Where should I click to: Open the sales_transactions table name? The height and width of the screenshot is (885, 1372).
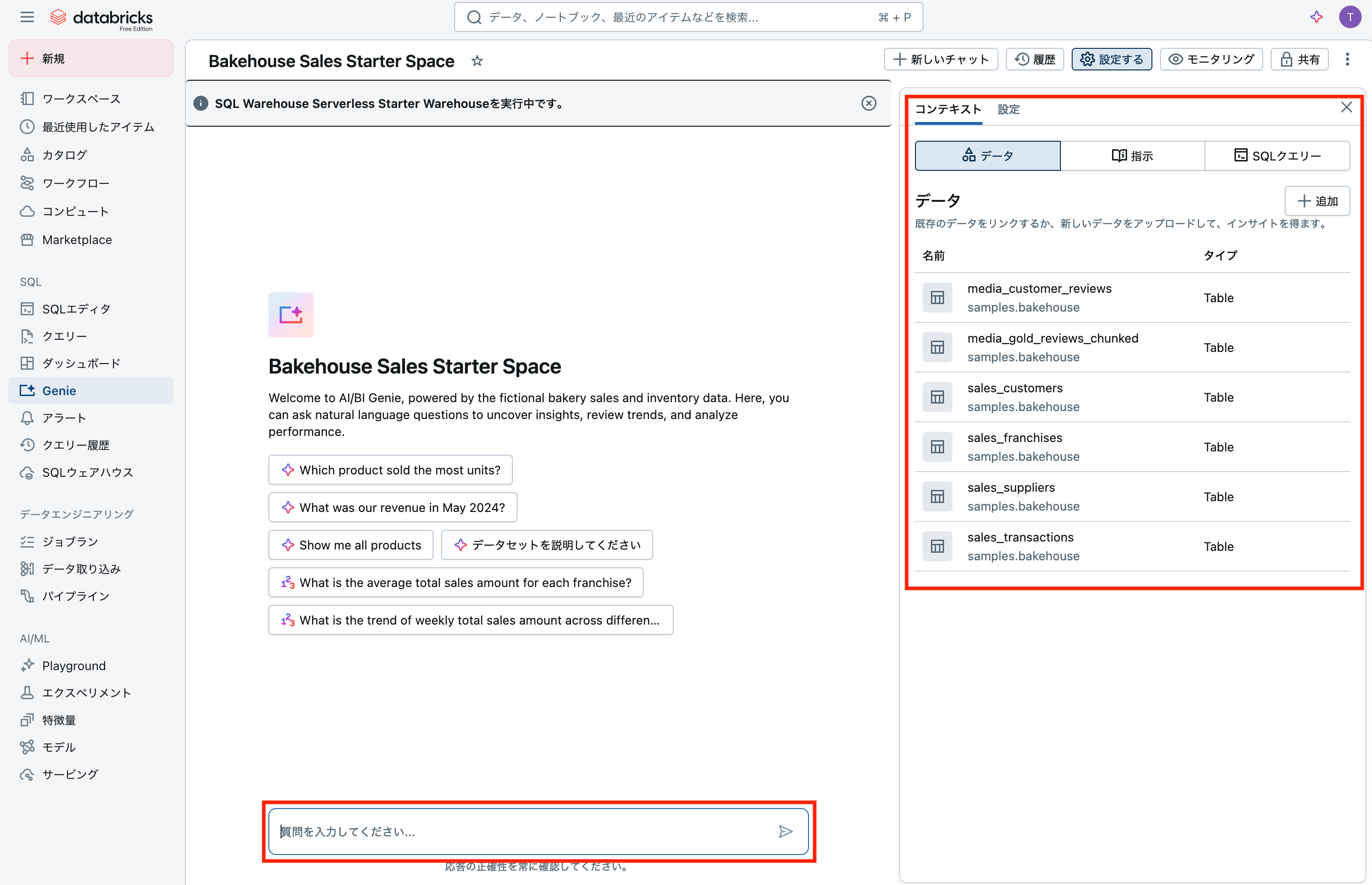tap(1020, 537)
